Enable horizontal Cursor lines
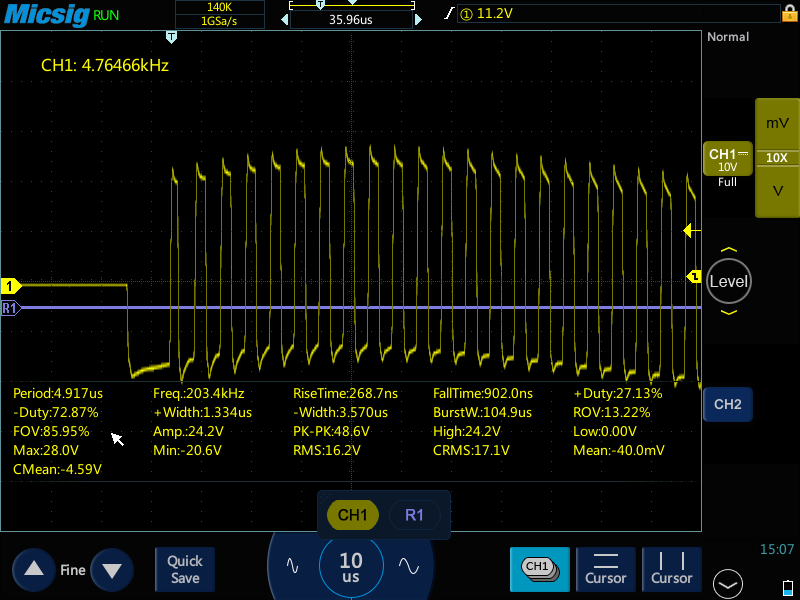 click(606, 569)
